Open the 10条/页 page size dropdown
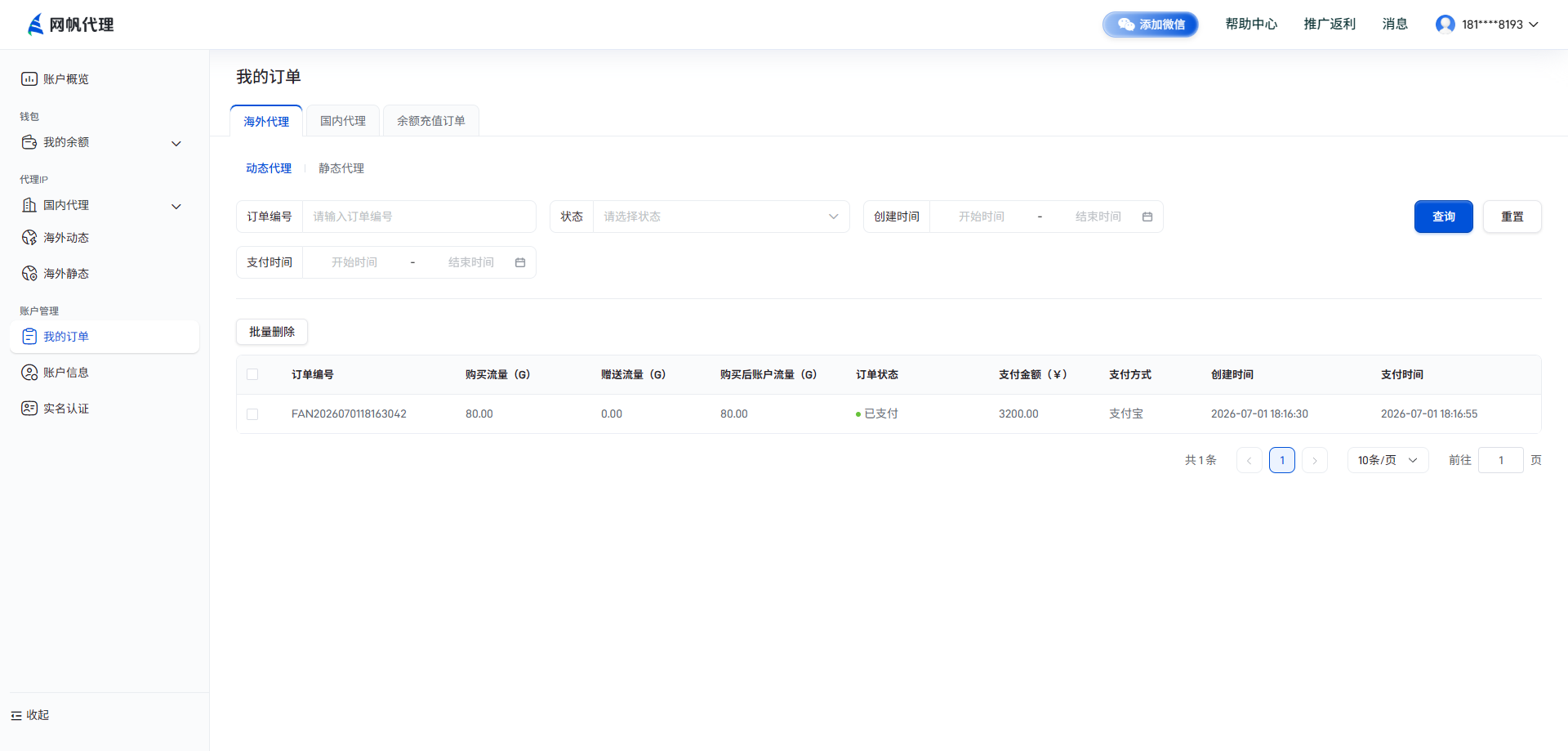 pyautogui.click(x=1388, y=460)
